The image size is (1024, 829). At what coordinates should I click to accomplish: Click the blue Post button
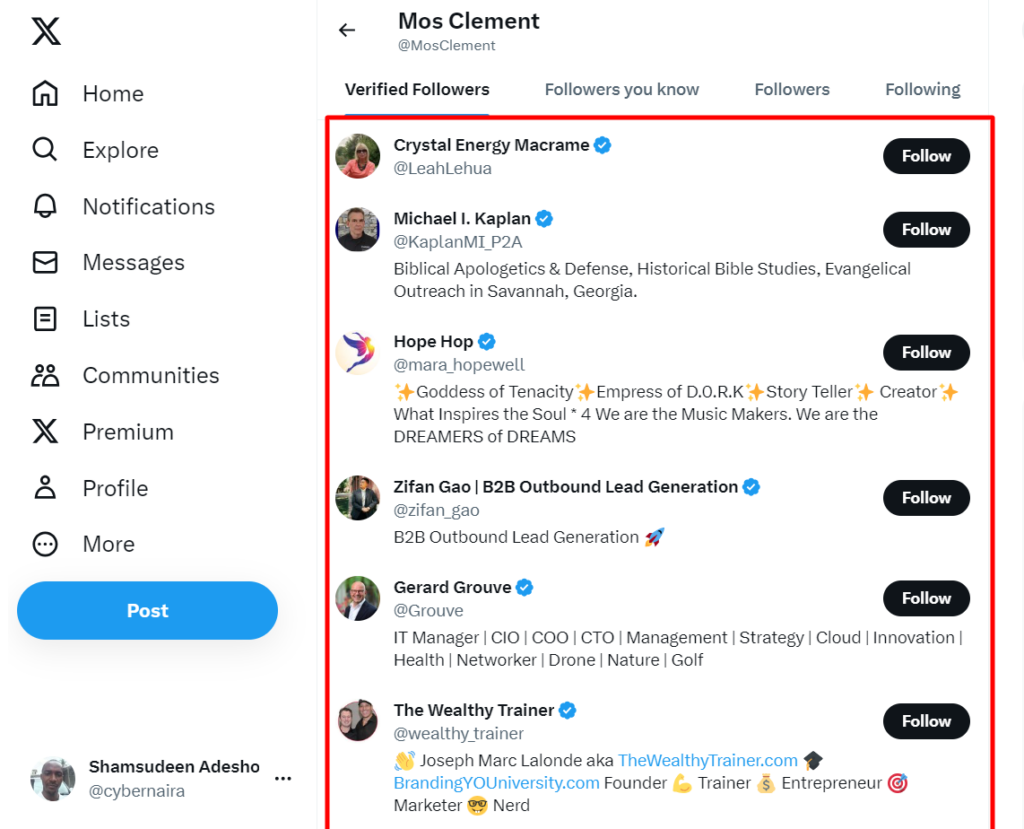(147, 610)
